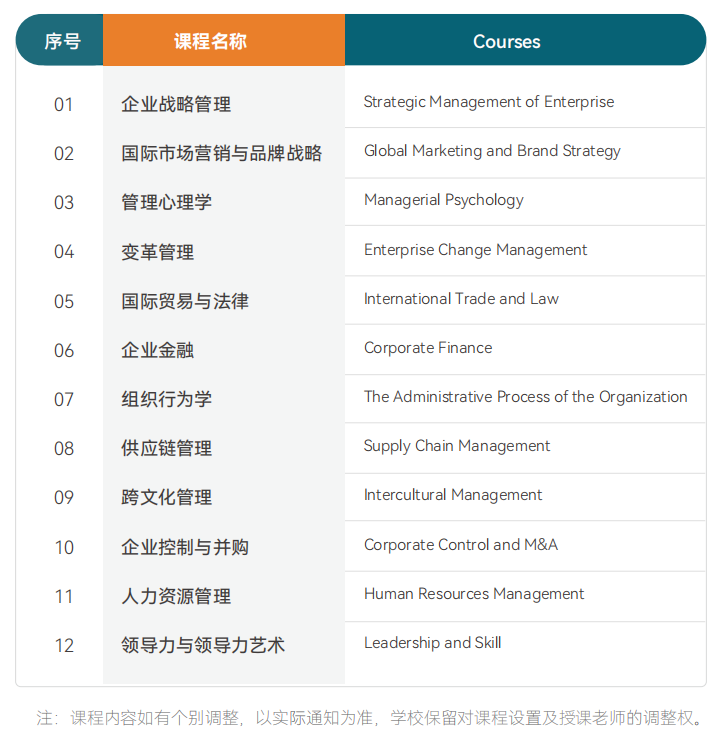Screen dimensions: 724x737
Task: Select row number 10
Action: click(64, 547)
